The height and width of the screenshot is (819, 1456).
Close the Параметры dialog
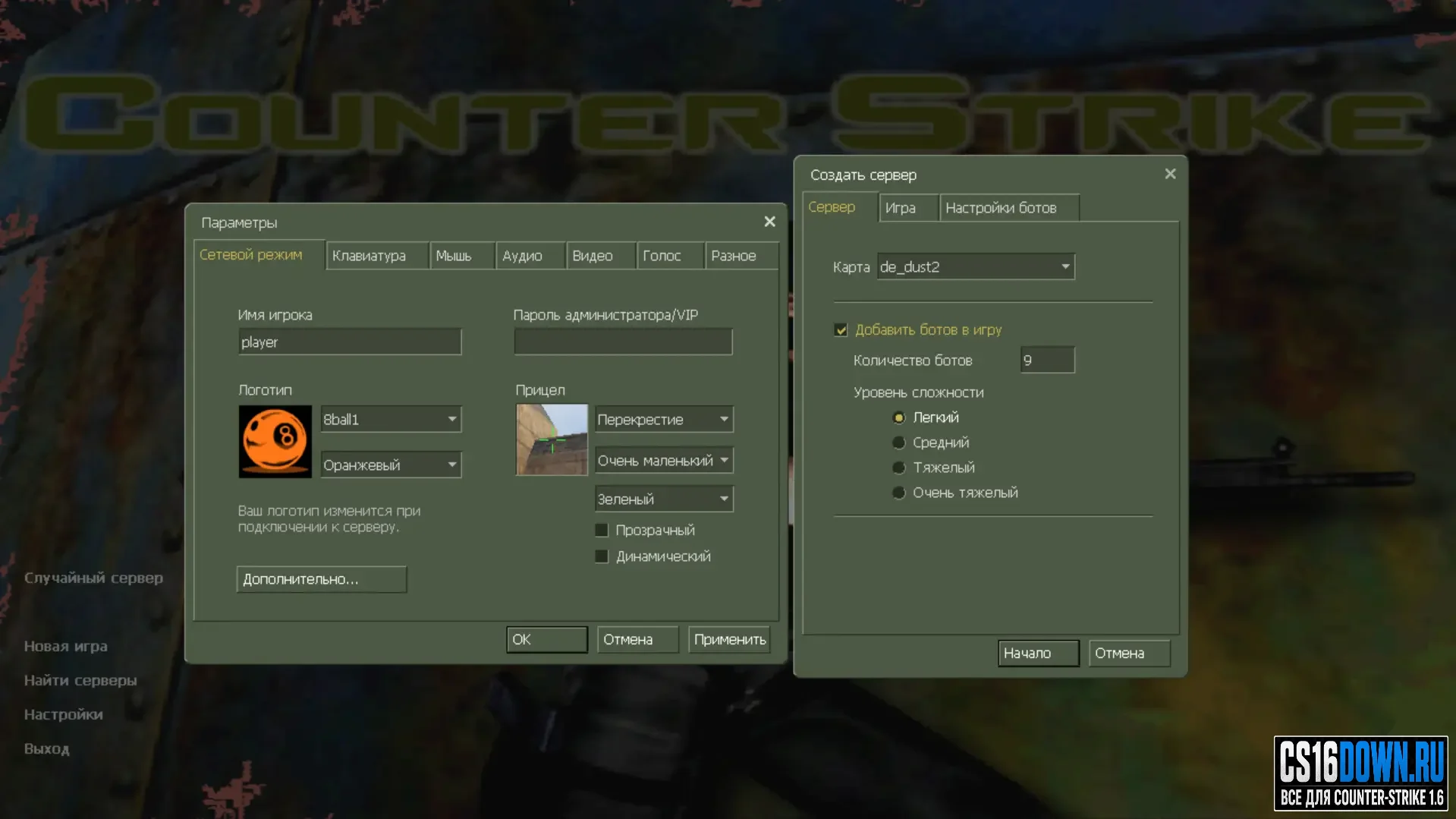(769, 222)
